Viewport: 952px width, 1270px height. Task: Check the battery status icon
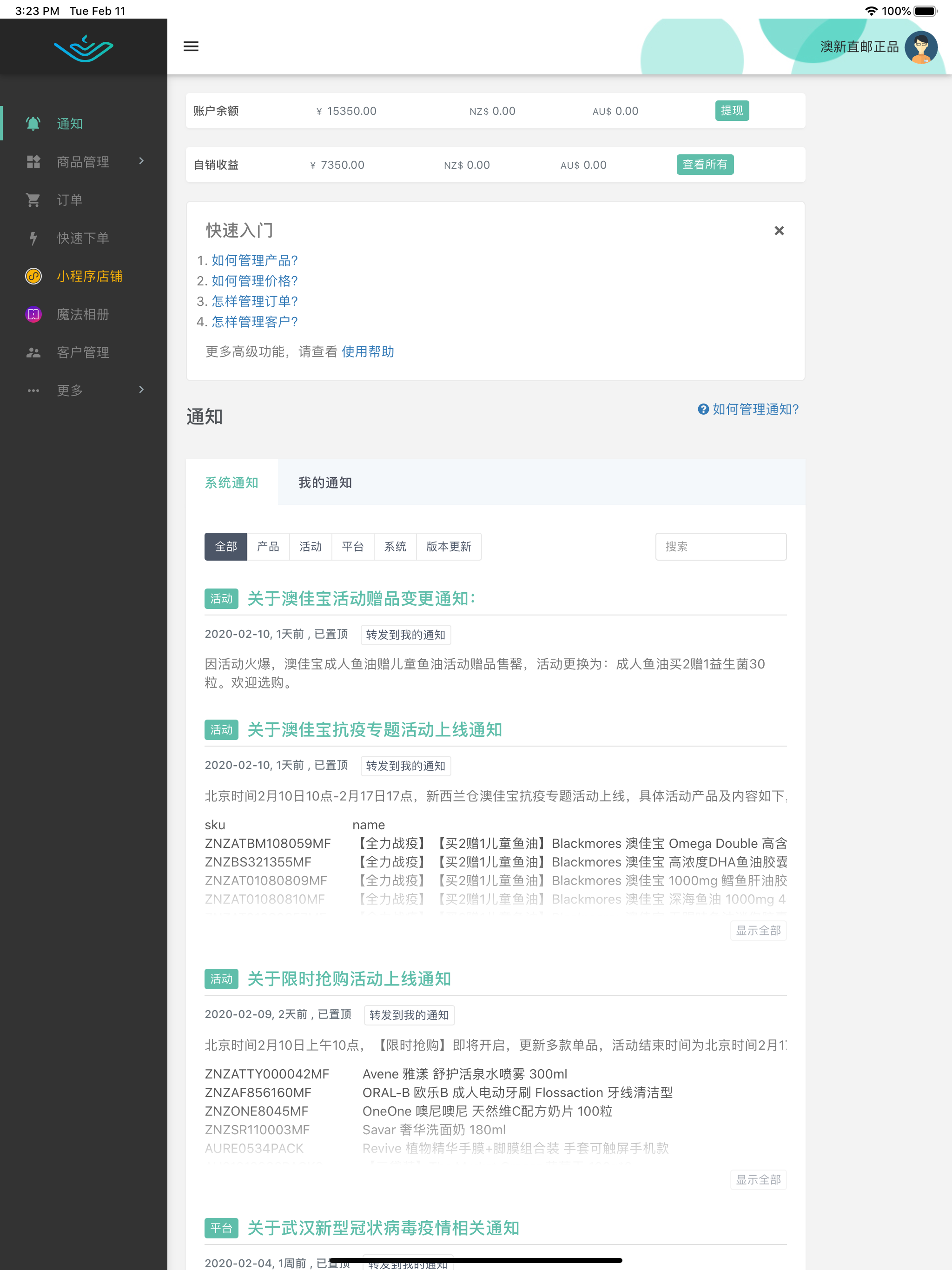(925, 11)
